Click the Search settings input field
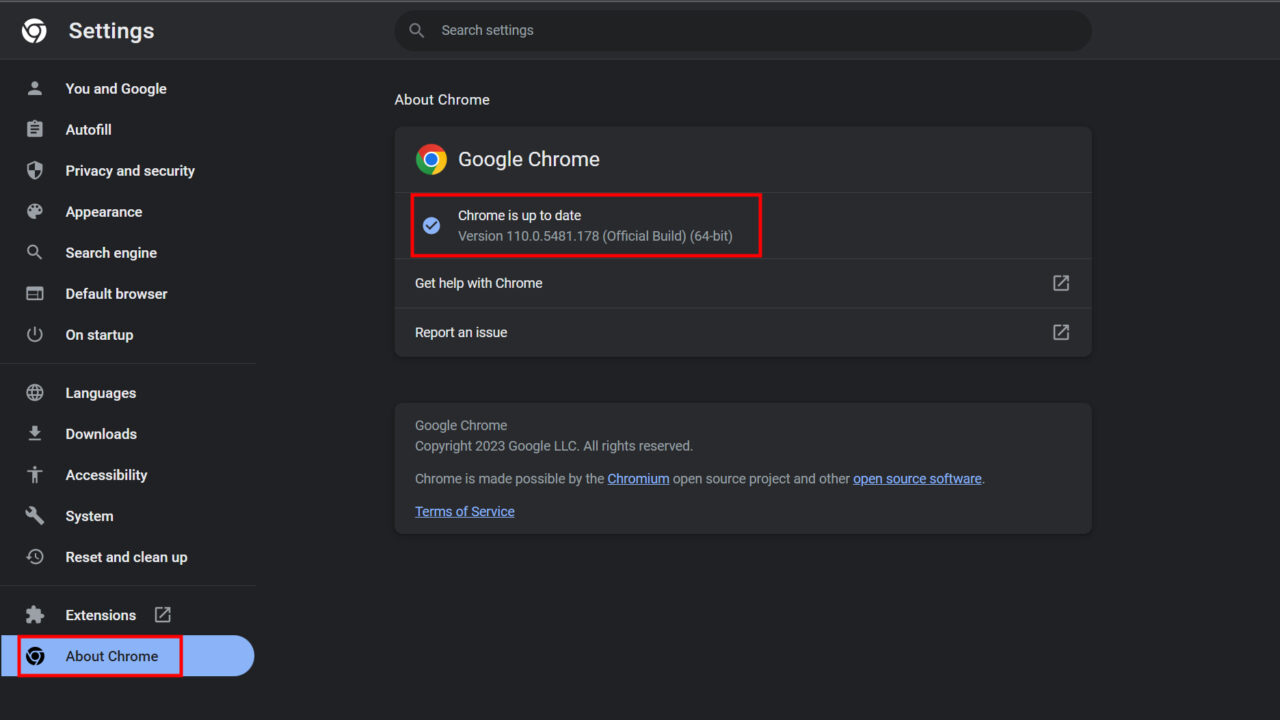The height and width of the screenshot is (720, 1280). (742, 30)
